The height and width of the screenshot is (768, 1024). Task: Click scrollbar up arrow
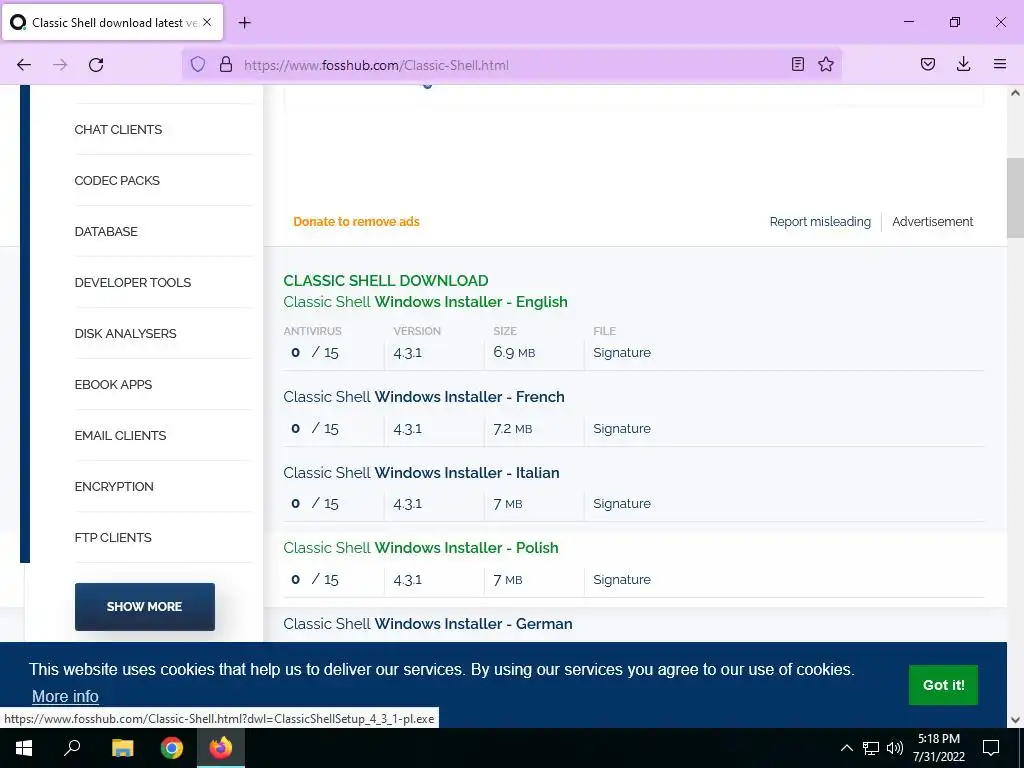(1015, 93)
